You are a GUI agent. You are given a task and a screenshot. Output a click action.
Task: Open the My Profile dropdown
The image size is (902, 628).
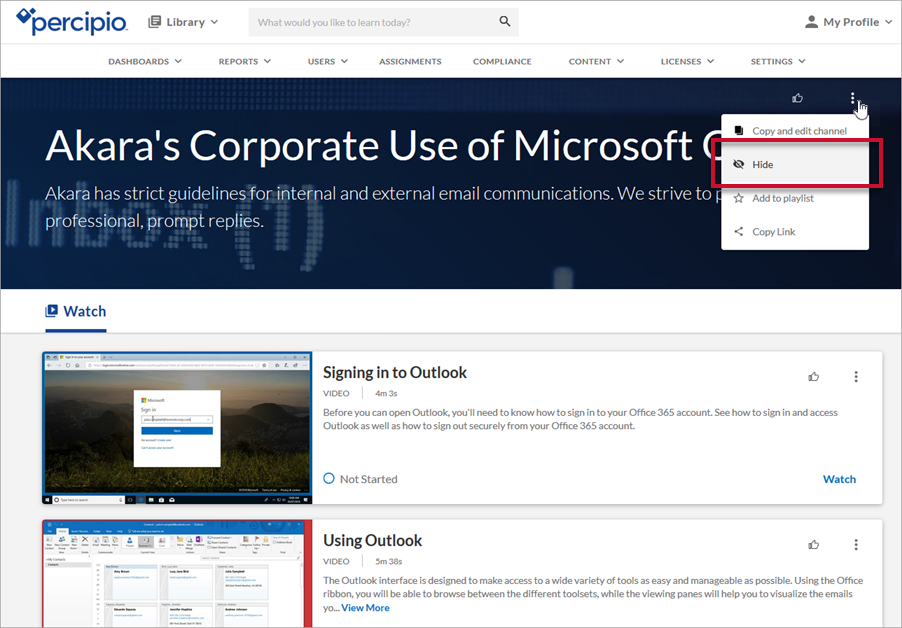(x=849, y=22)
